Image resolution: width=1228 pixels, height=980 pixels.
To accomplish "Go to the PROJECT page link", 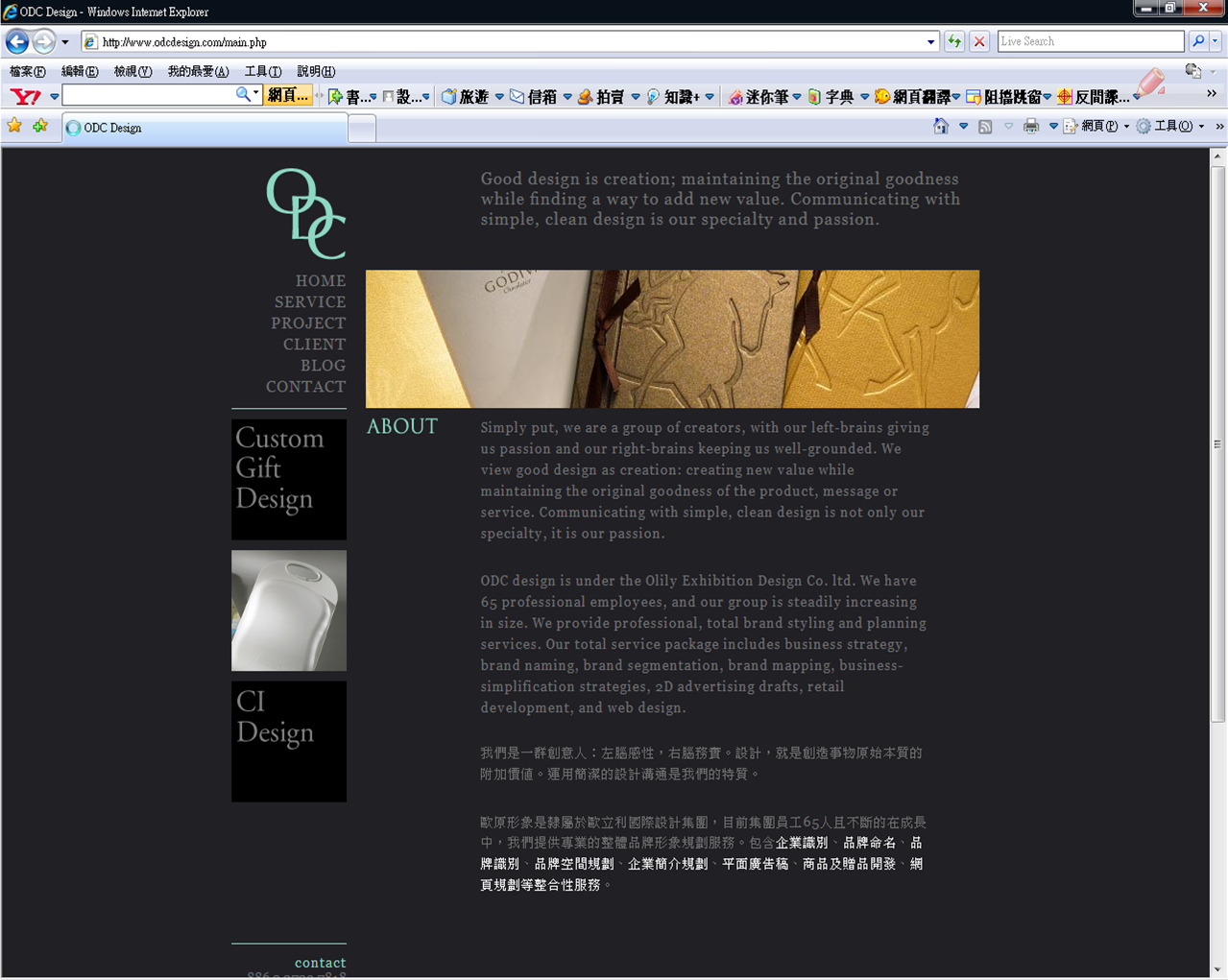I will 307,323.
